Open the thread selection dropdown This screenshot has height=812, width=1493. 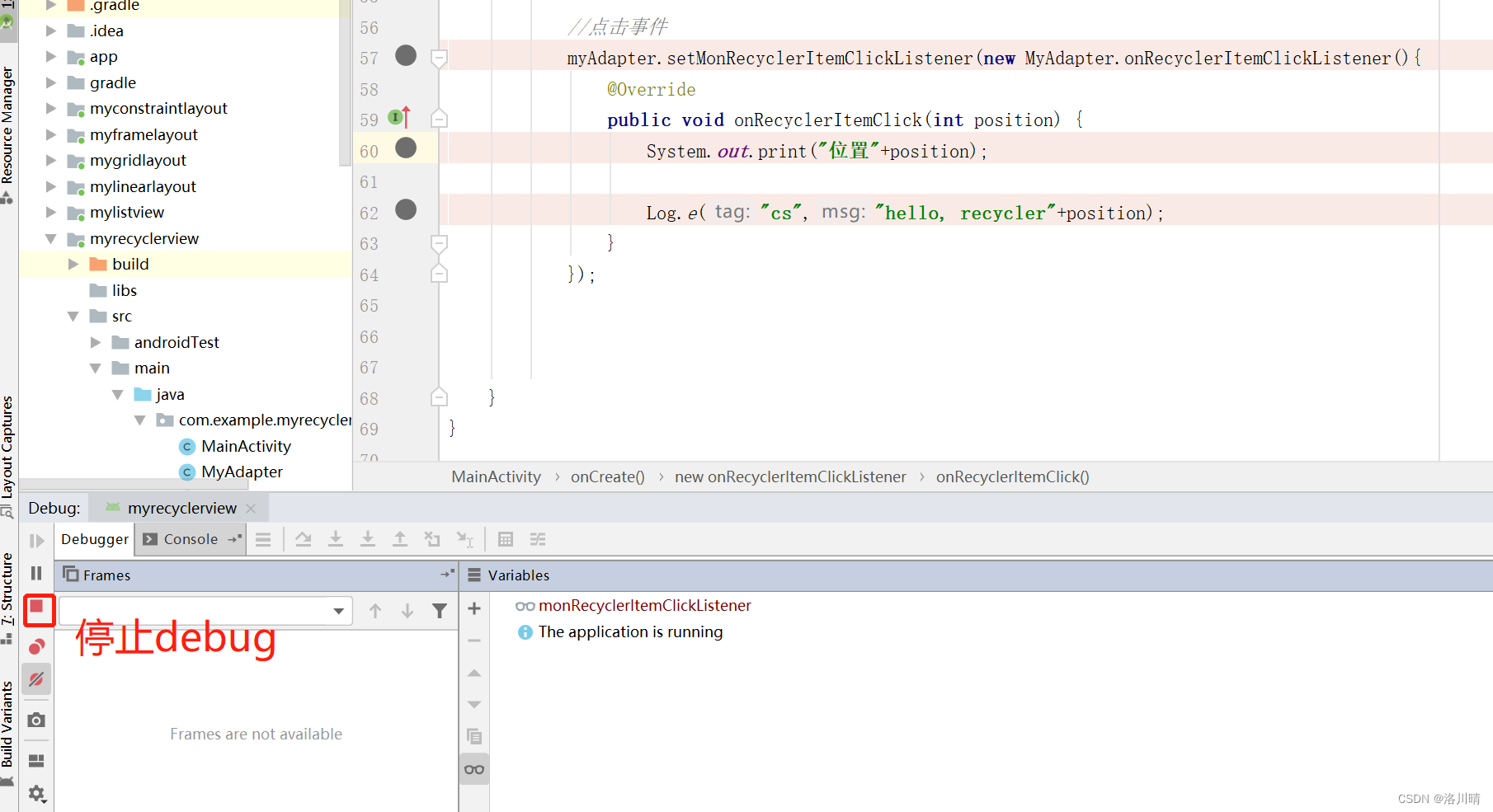click(x=338, y=611)
